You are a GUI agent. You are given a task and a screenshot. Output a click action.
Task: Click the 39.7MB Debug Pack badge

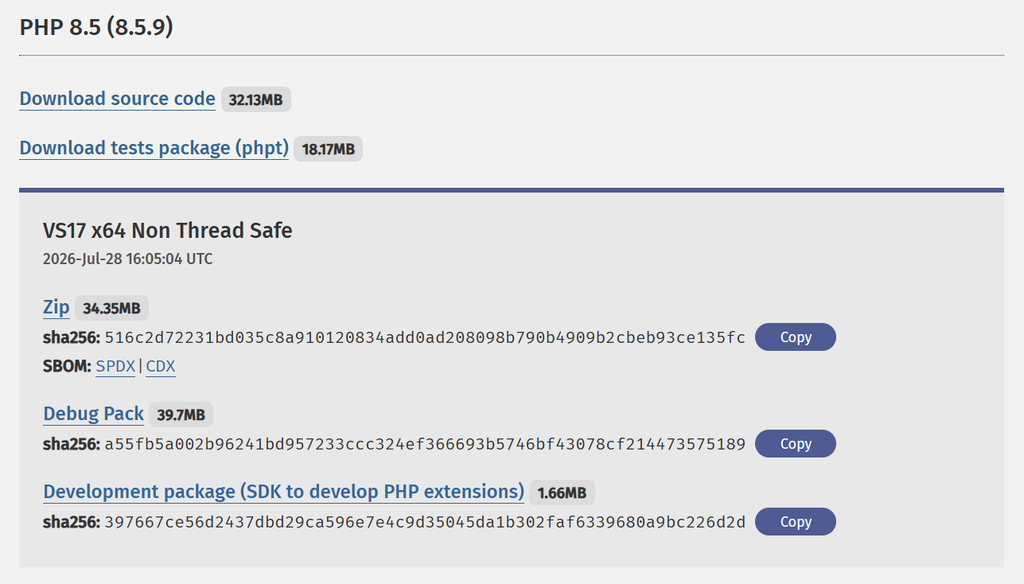point(181,415)
